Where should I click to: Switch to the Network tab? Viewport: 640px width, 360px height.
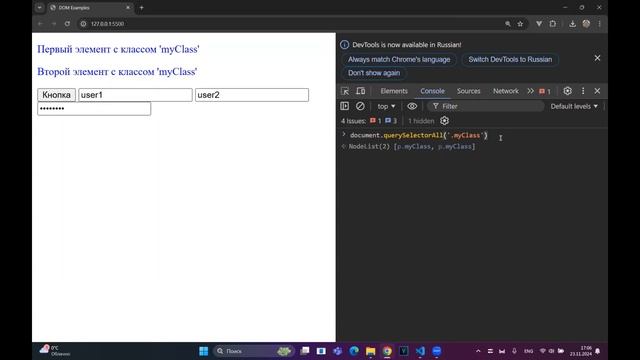point(505,91)
